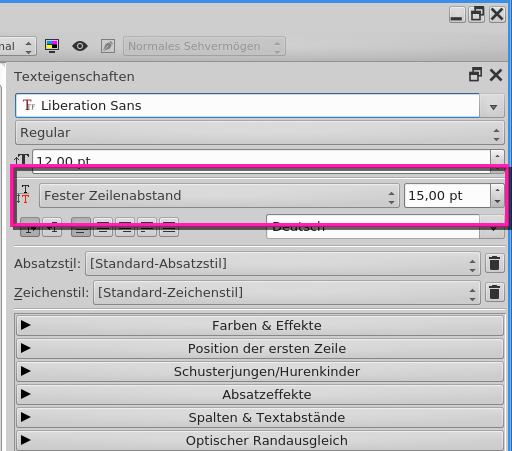Expand the Schusterjungen/Hurenkinder section
Screen dimensions: 512x451
(260, 371)
